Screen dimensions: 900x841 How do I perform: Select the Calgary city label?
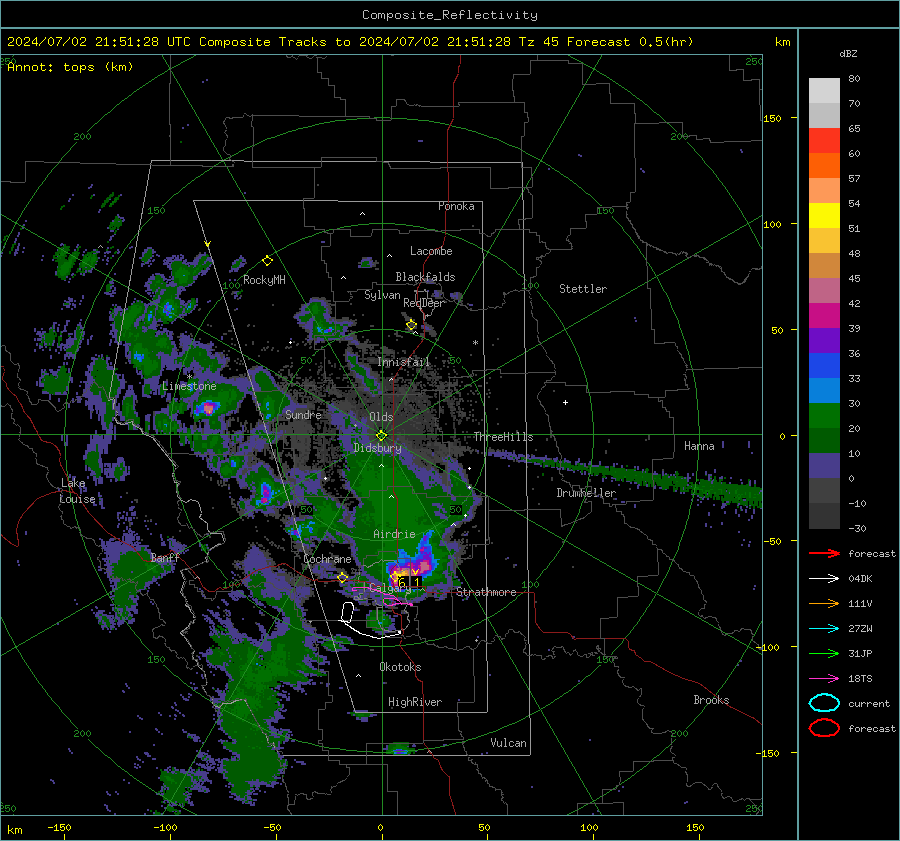pyautogui.click(x=390, y=588)
